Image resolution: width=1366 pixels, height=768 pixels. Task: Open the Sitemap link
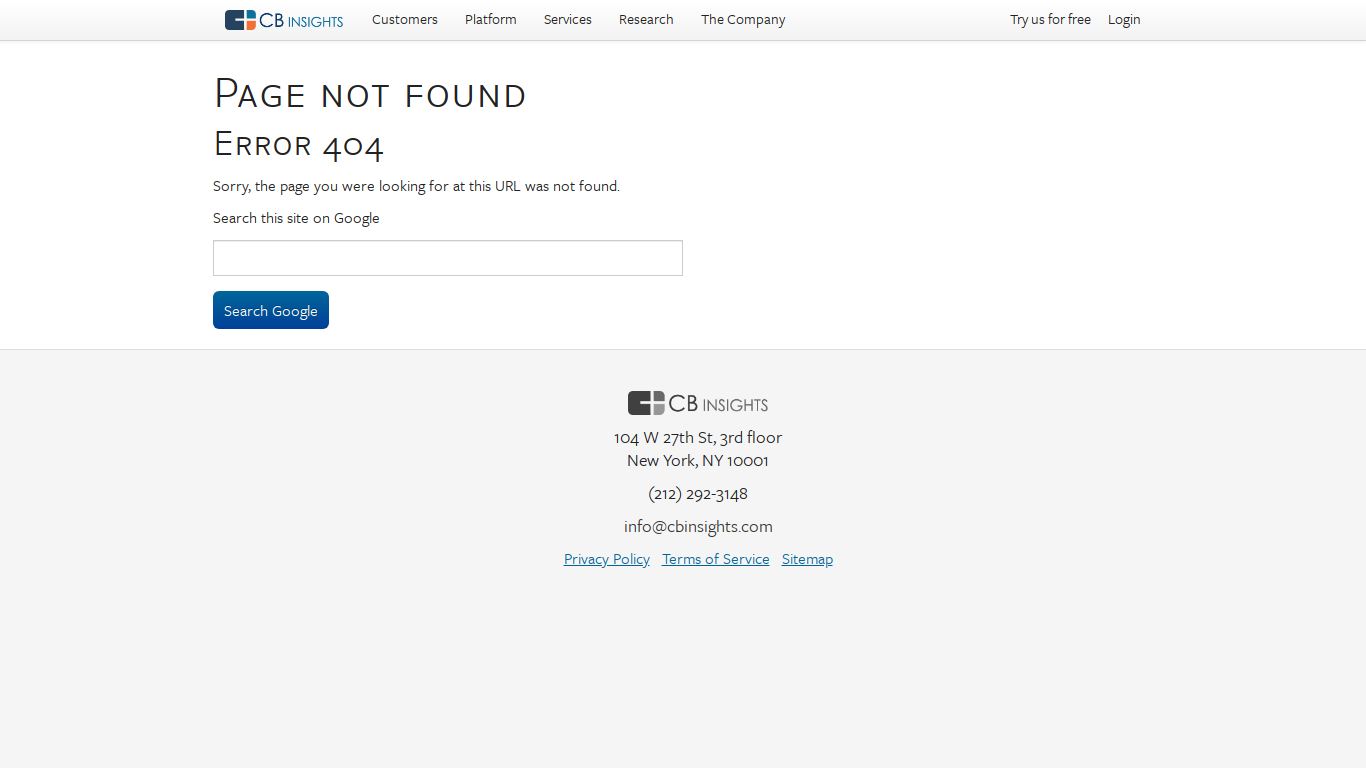click(x=807, y=559)
